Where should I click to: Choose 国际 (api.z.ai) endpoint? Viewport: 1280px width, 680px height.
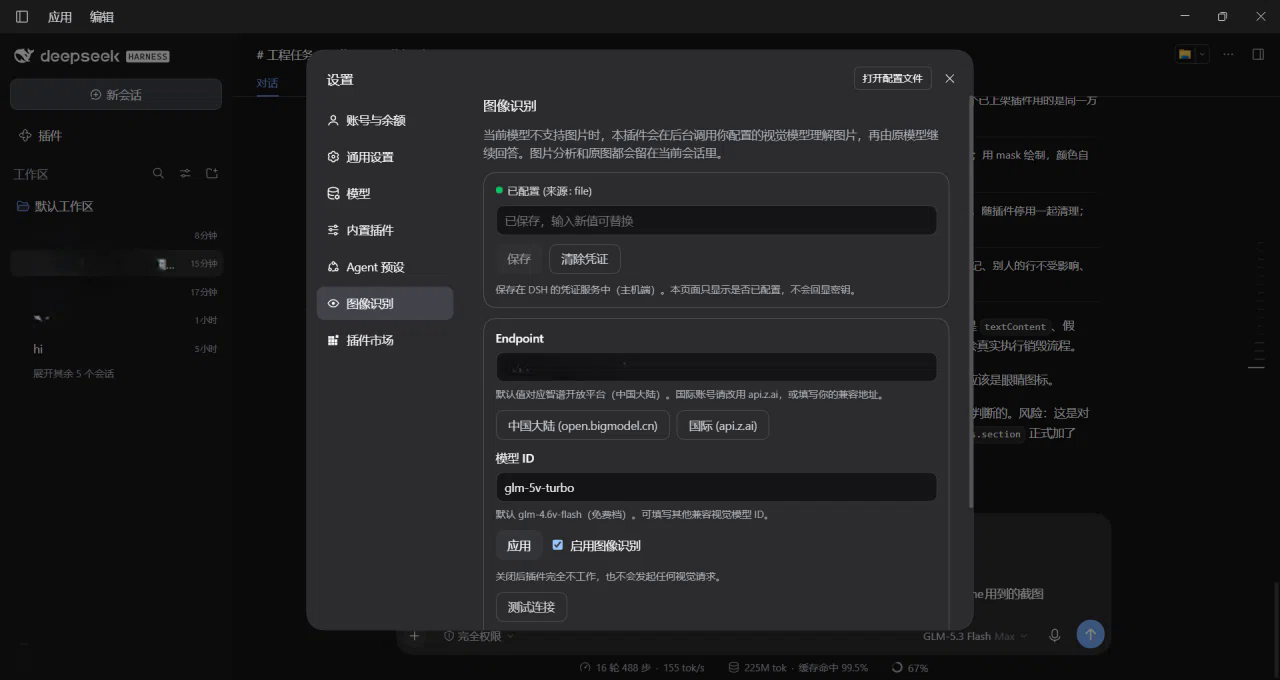pyautogui.click(x=723, y=425)
